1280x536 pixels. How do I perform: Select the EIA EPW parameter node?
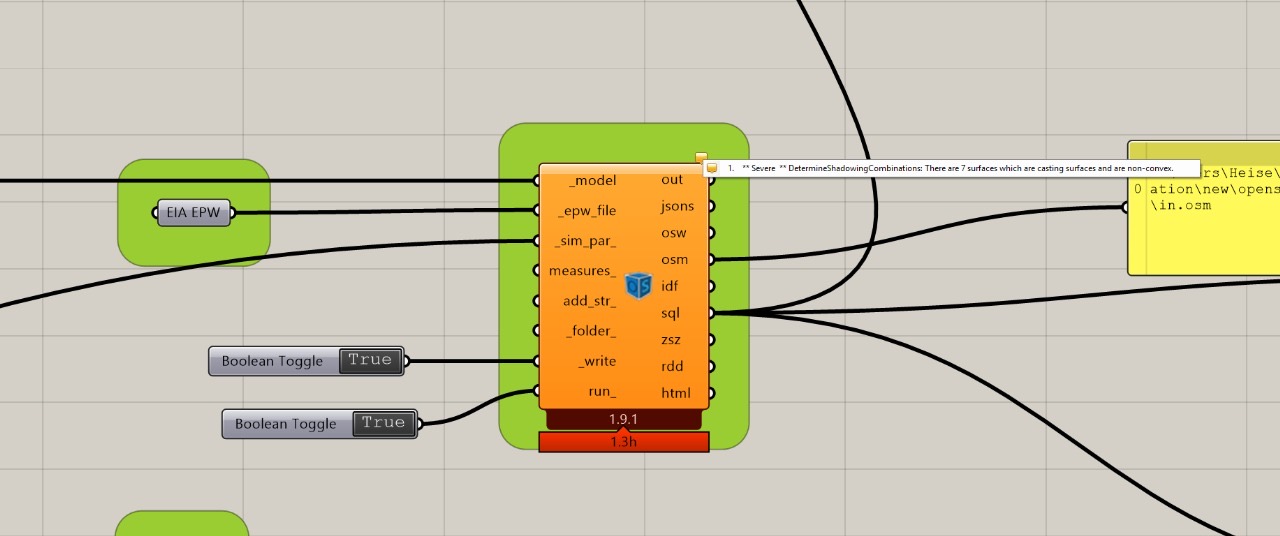(x=194, y=213)
